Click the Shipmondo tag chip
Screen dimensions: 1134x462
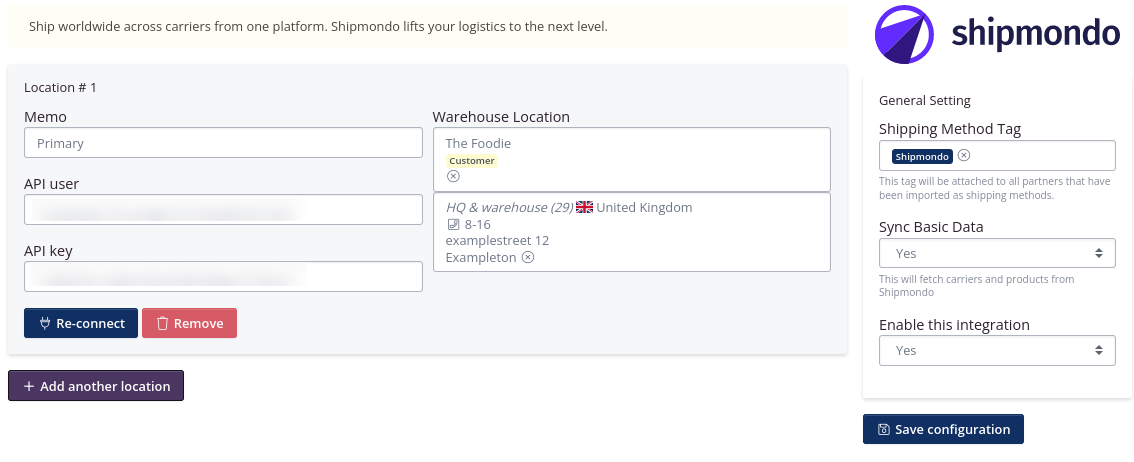point(921,156)
